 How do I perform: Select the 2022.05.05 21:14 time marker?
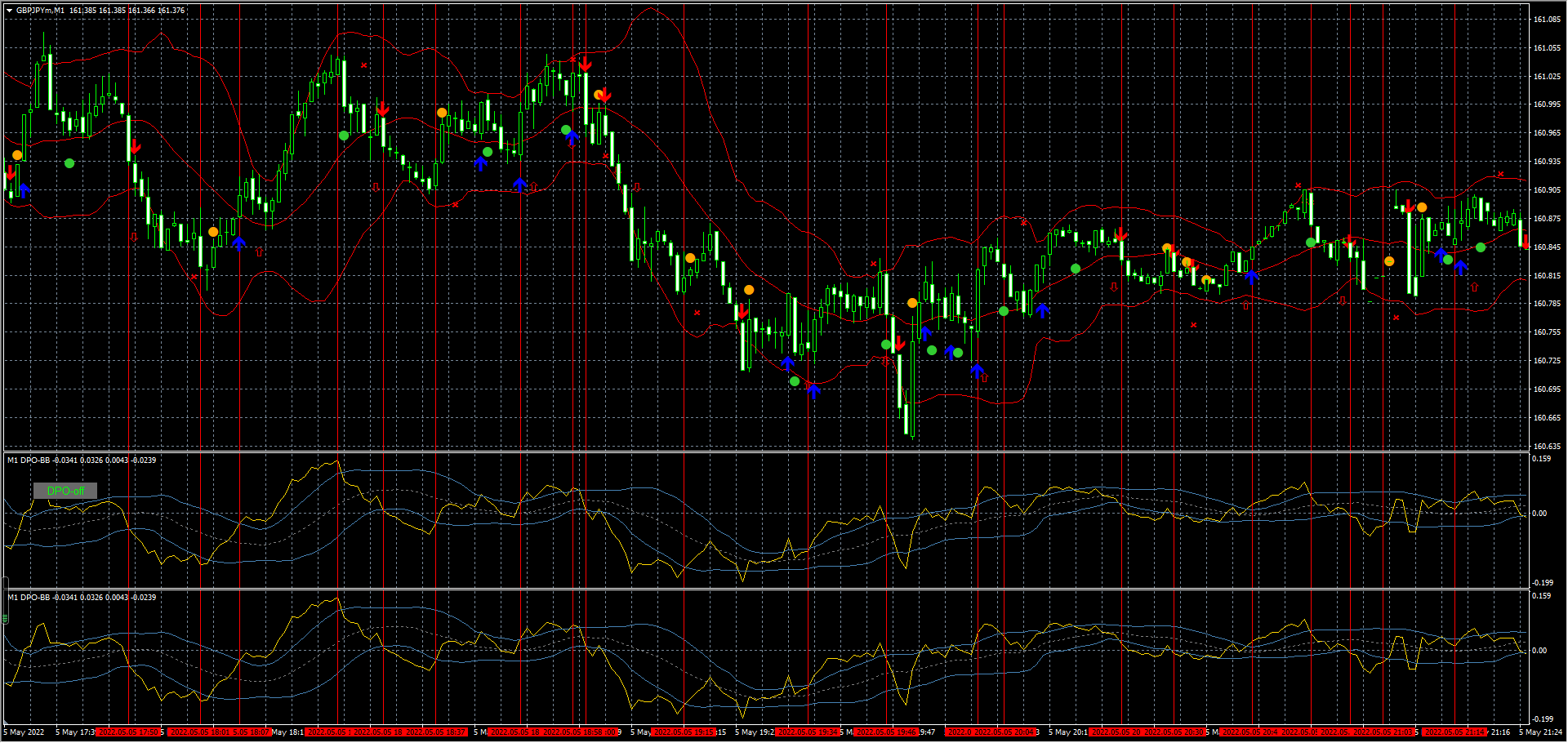coord(1455,732)
